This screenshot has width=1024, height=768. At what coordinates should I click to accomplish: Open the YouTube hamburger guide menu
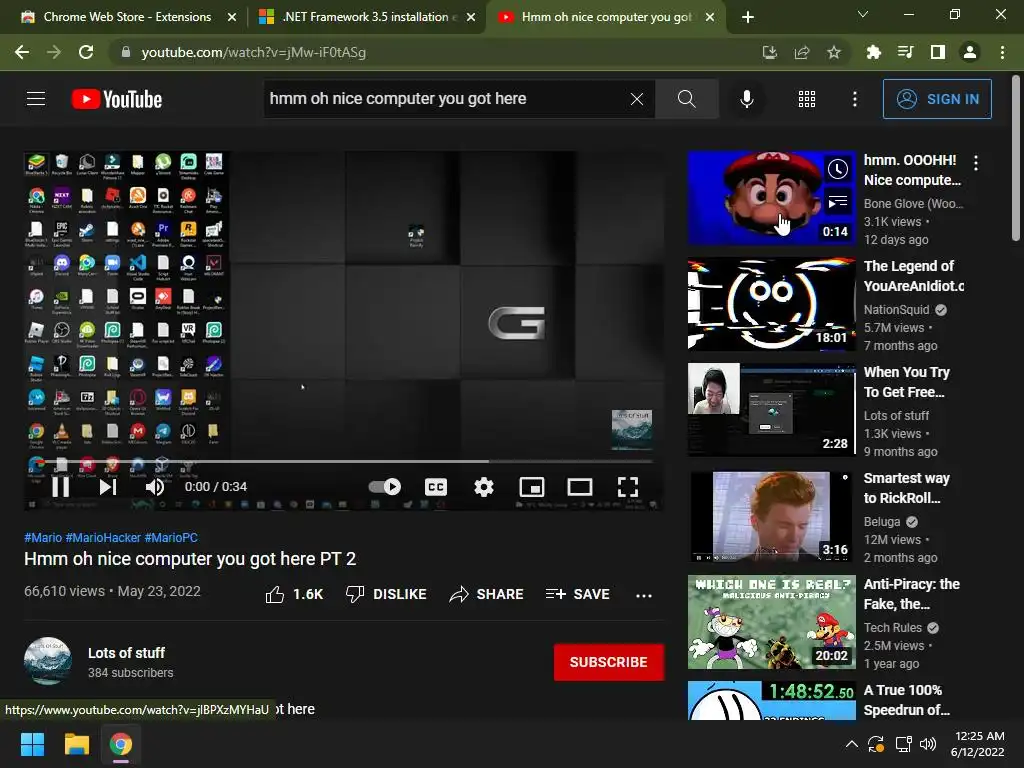(36, 99)
